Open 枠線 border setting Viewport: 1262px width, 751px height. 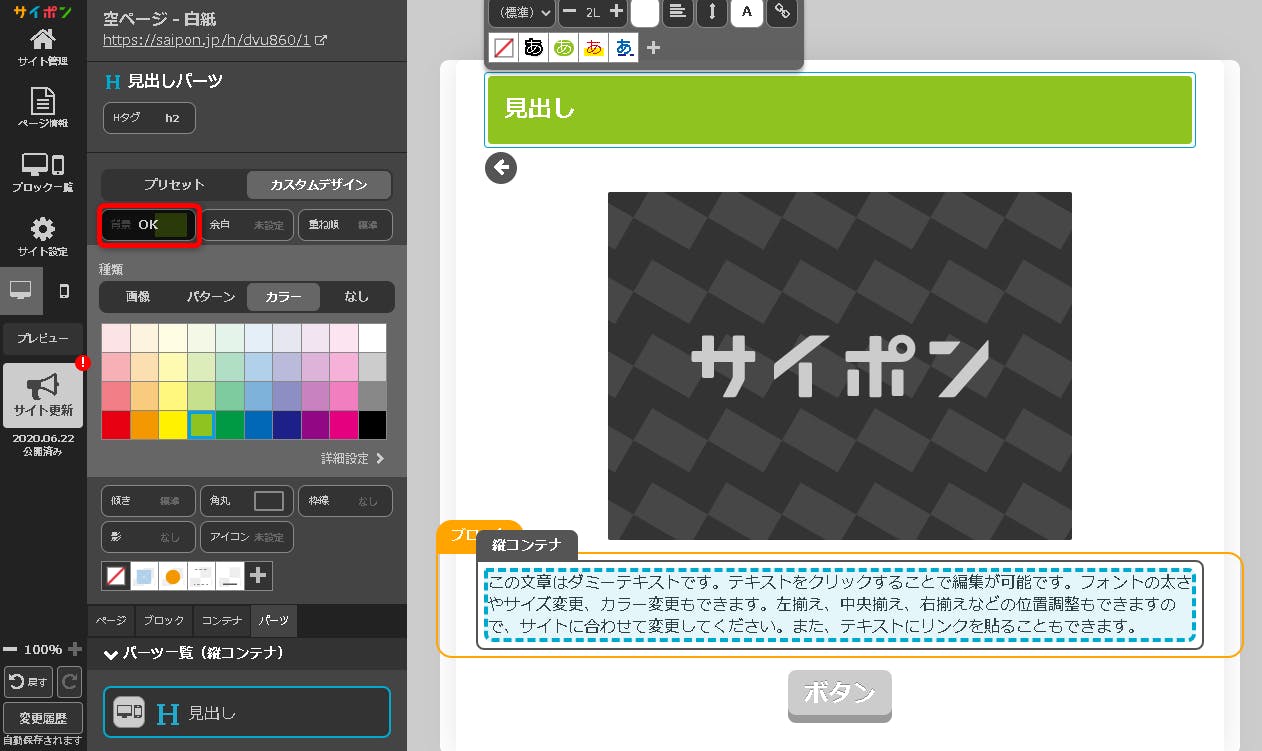[345, 501]
